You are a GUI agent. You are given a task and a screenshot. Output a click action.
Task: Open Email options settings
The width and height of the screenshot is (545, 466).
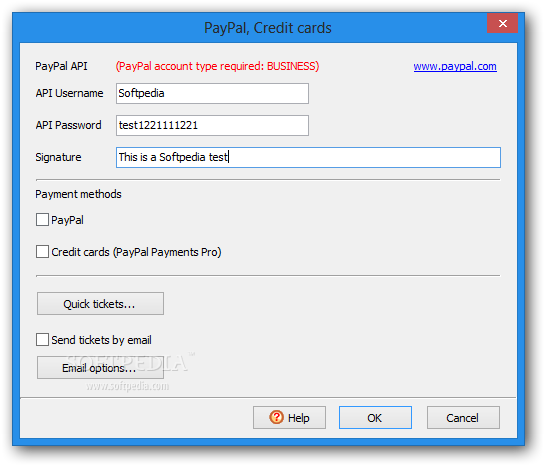tap(100, 368)
